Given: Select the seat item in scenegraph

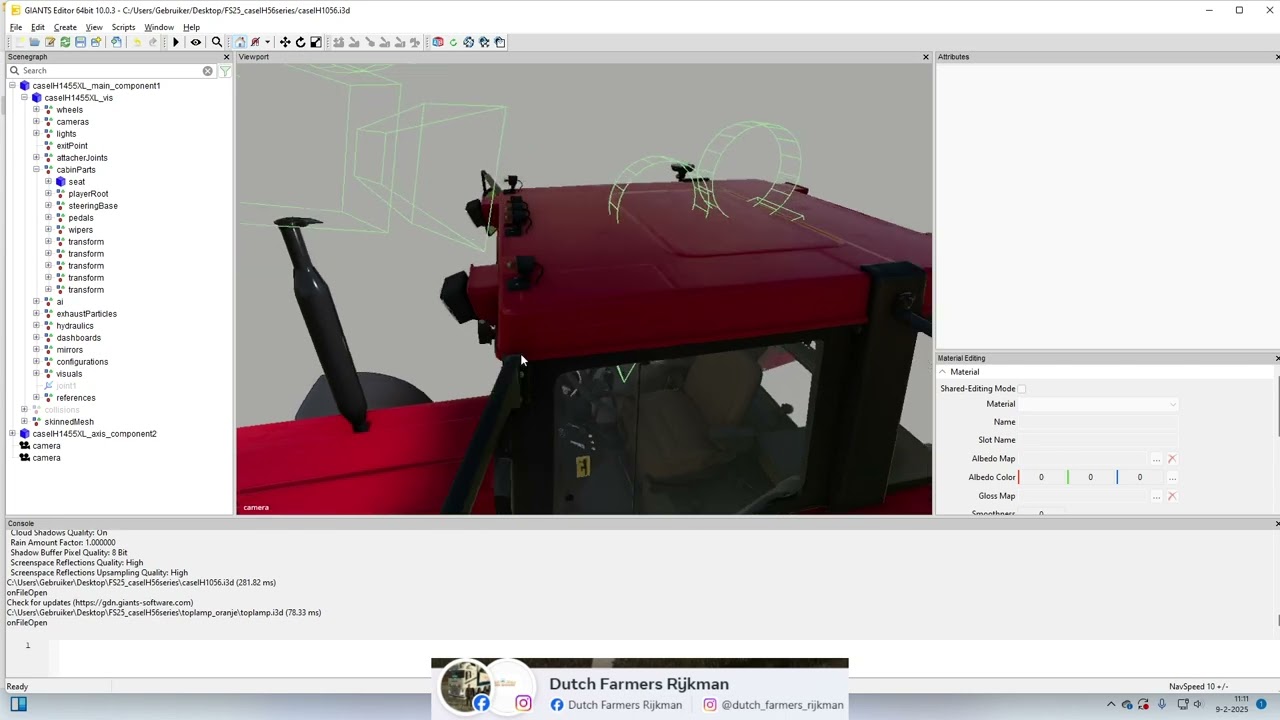Looking at the screenshot, I should point(77,182).
